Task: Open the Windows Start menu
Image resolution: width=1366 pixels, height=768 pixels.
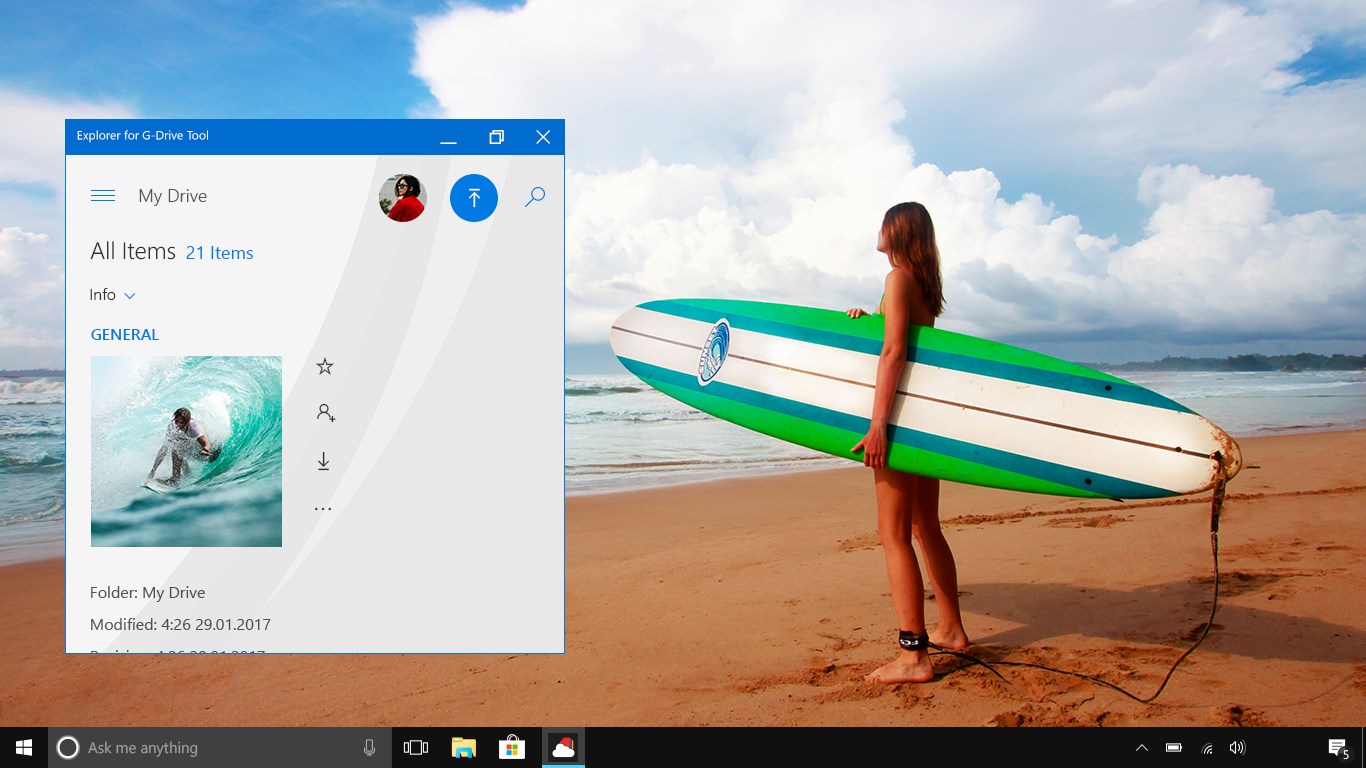Action: pyautogui.click(x=24, y=747)
